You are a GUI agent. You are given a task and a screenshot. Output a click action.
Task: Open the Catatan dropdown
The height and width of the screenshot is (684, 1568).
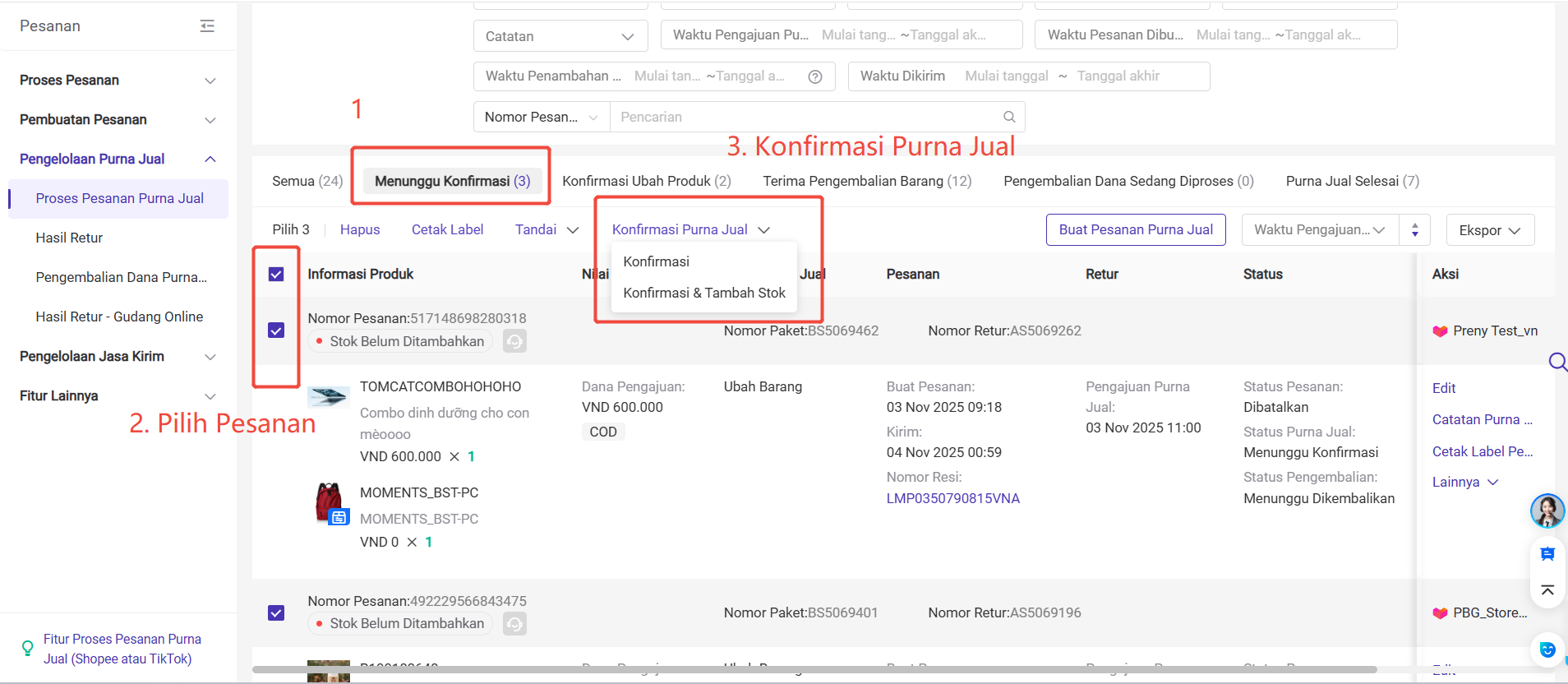[560, 36]
